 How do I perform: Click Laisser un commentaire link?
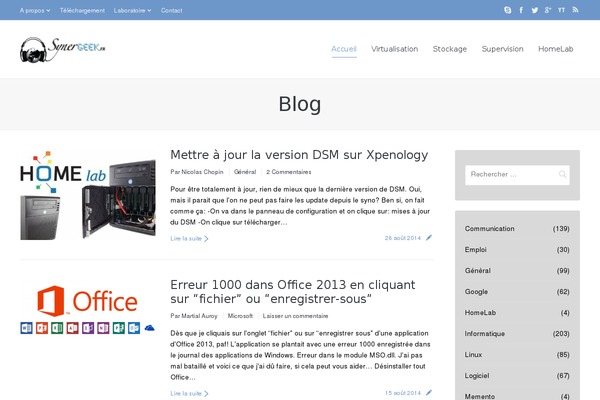click(295, 316)
